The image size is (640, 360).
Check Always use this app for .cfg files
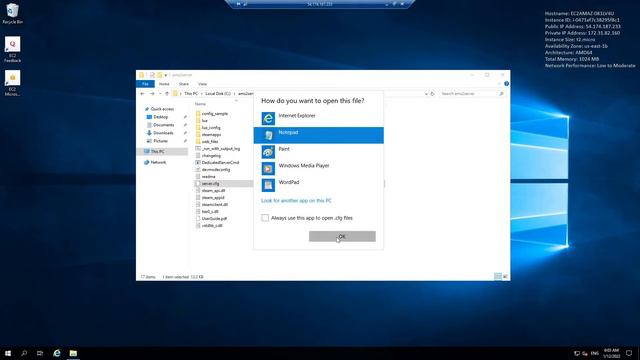[265, 218]
